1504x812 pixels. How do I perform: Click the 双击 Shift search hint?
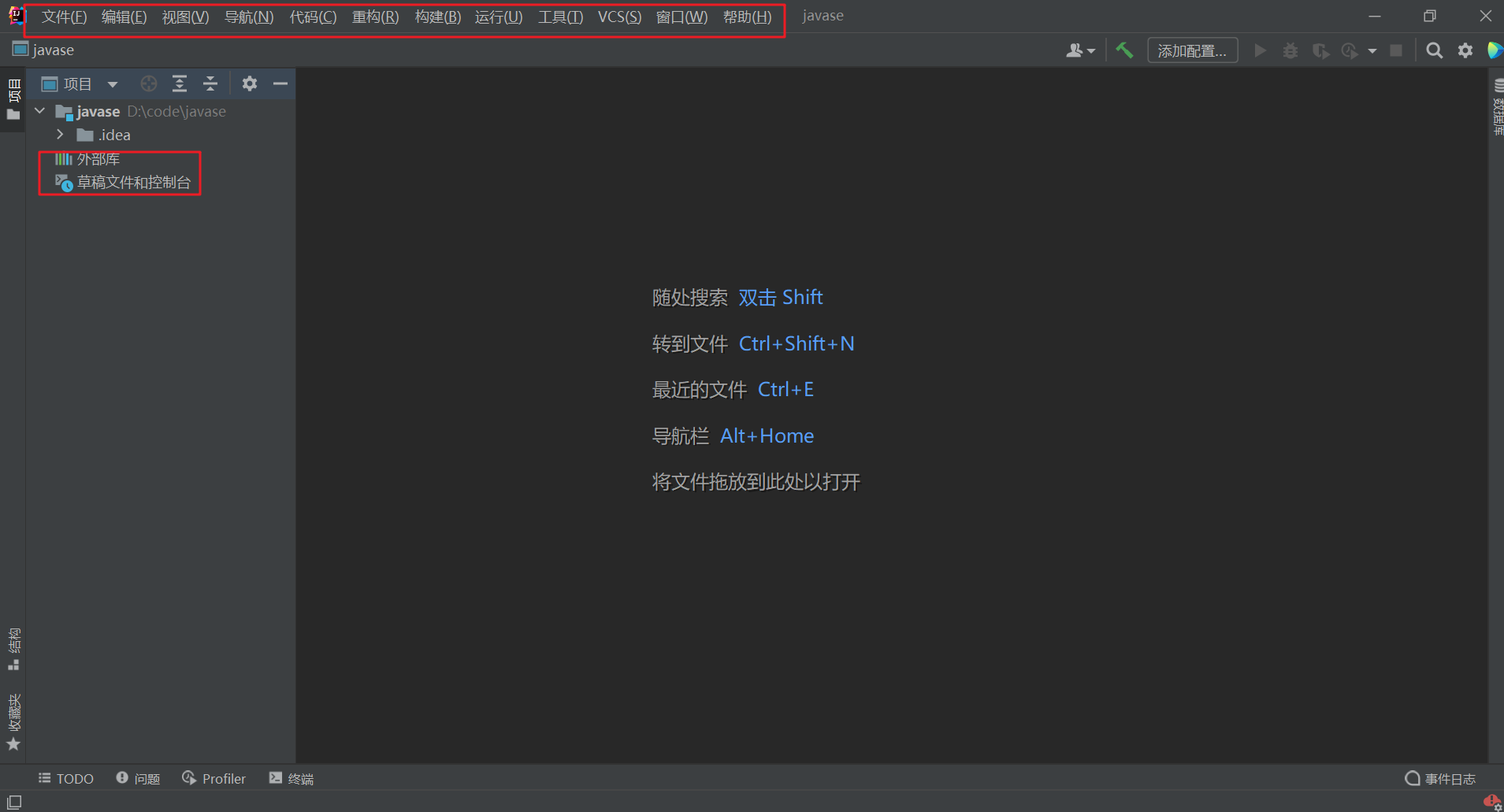(x=781, y=297)
